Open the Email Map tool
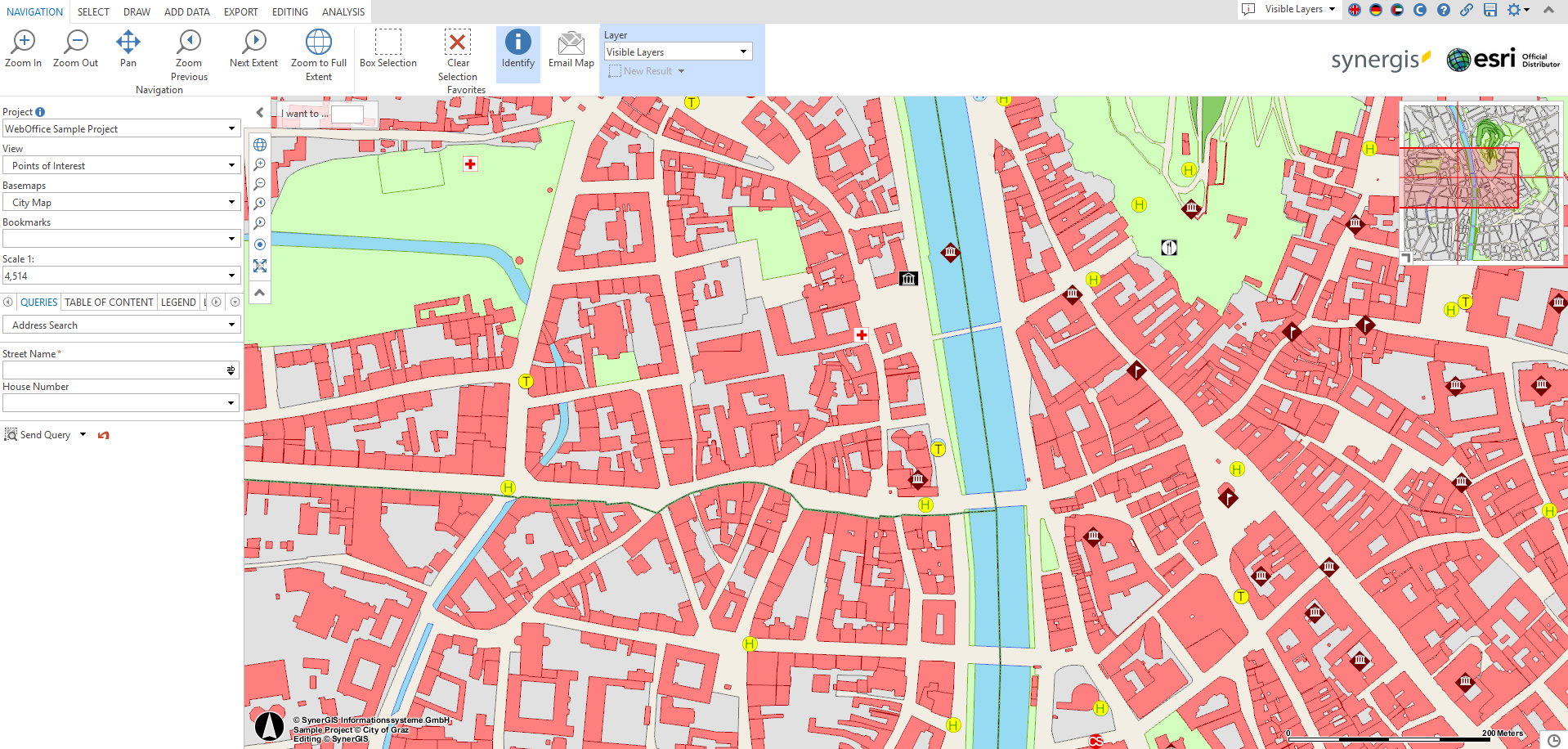The image size is (1568, 749). coord(571,49)
